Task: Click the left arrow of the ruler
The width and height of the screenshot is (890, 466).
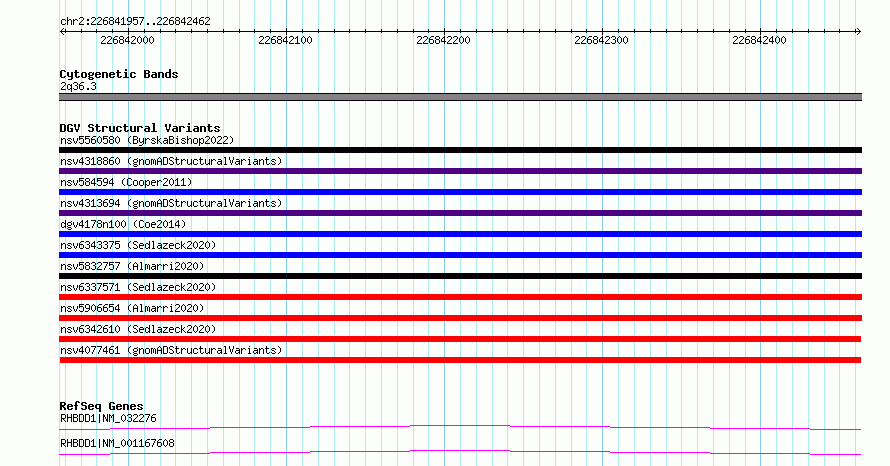Action: (62, 32)
